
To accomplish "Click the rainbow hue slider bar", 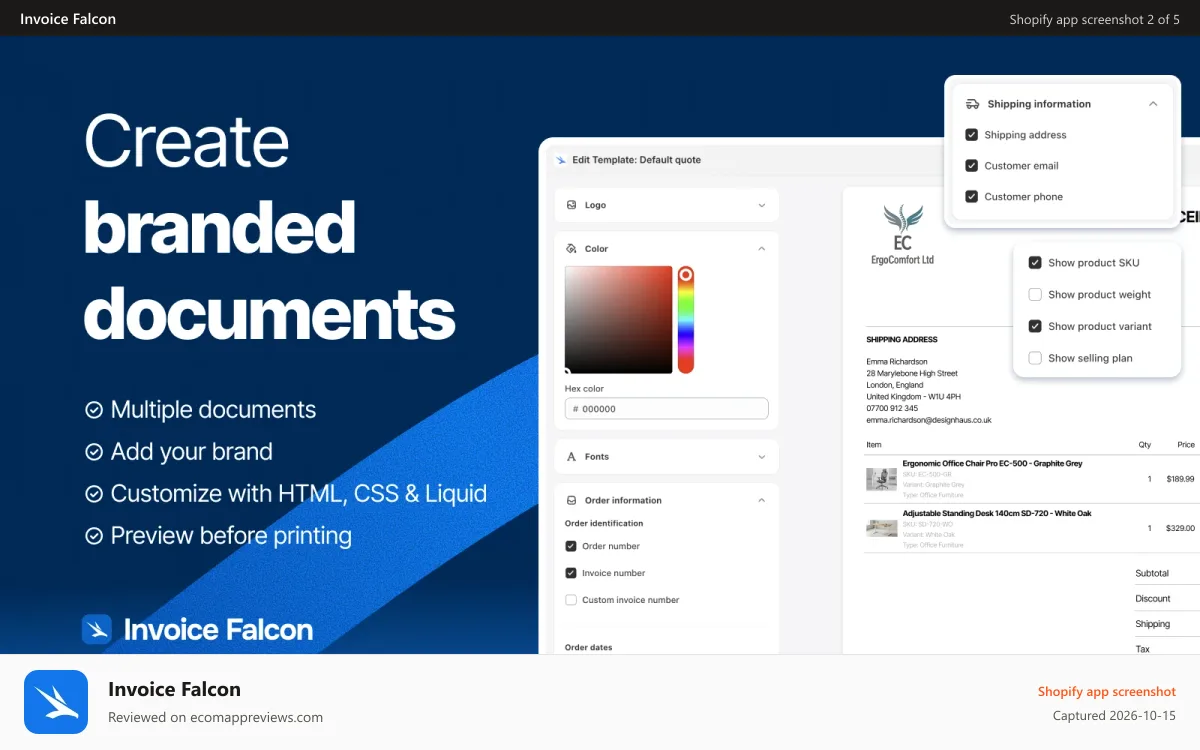I will (x=685, y=320).
